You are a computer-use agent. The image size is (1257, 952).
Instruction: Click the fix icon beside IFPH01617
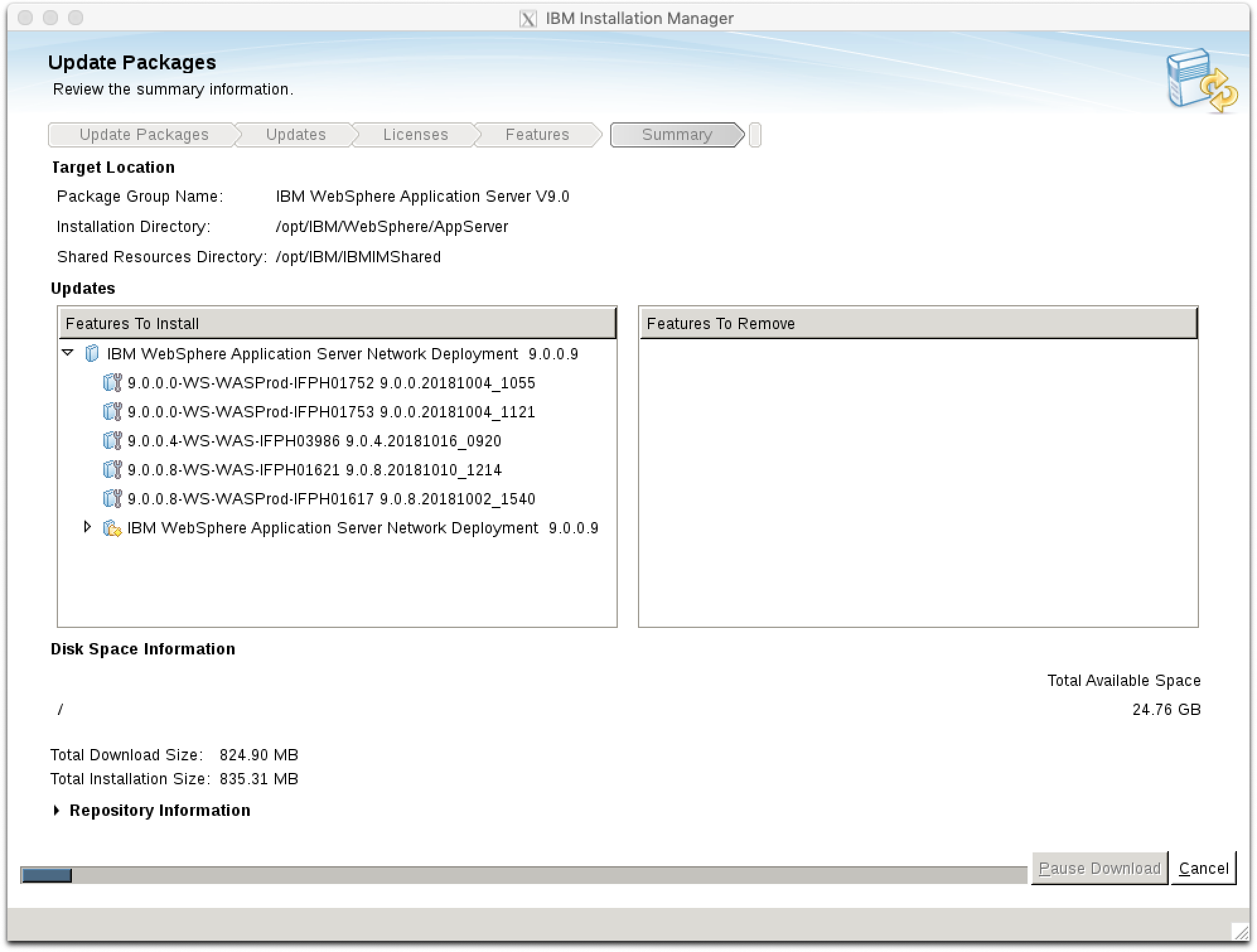pyautogui.click(x=112, y=499)
